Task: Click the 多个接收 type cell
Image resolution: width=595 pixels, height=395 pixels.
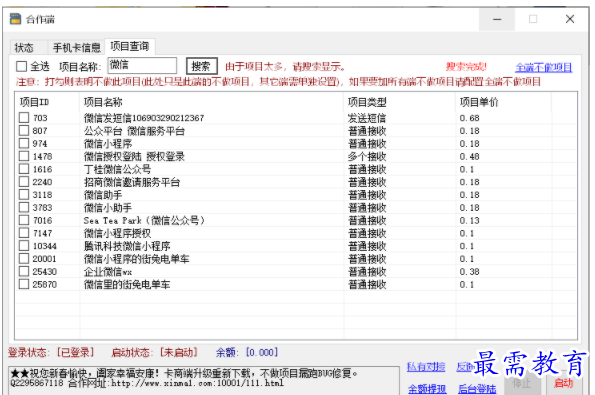Action: point(367,156)
